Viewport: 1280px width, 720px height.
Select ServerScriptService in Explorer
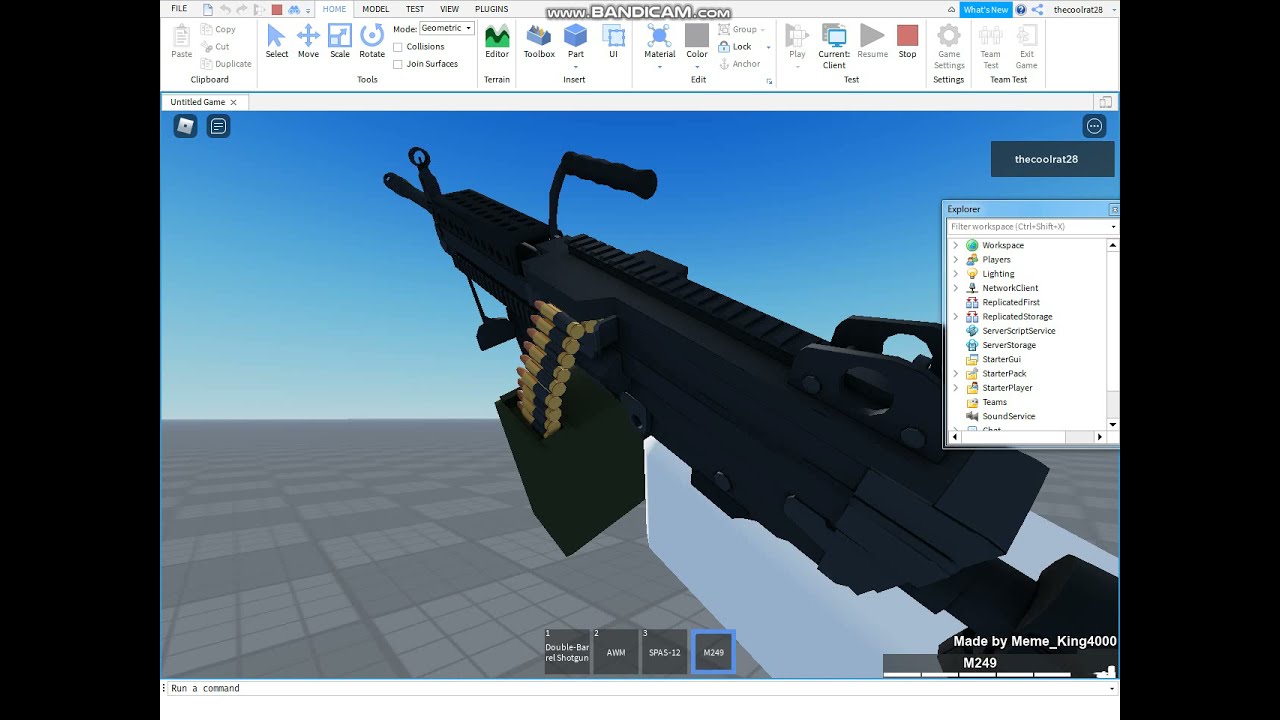[1018, 331]
